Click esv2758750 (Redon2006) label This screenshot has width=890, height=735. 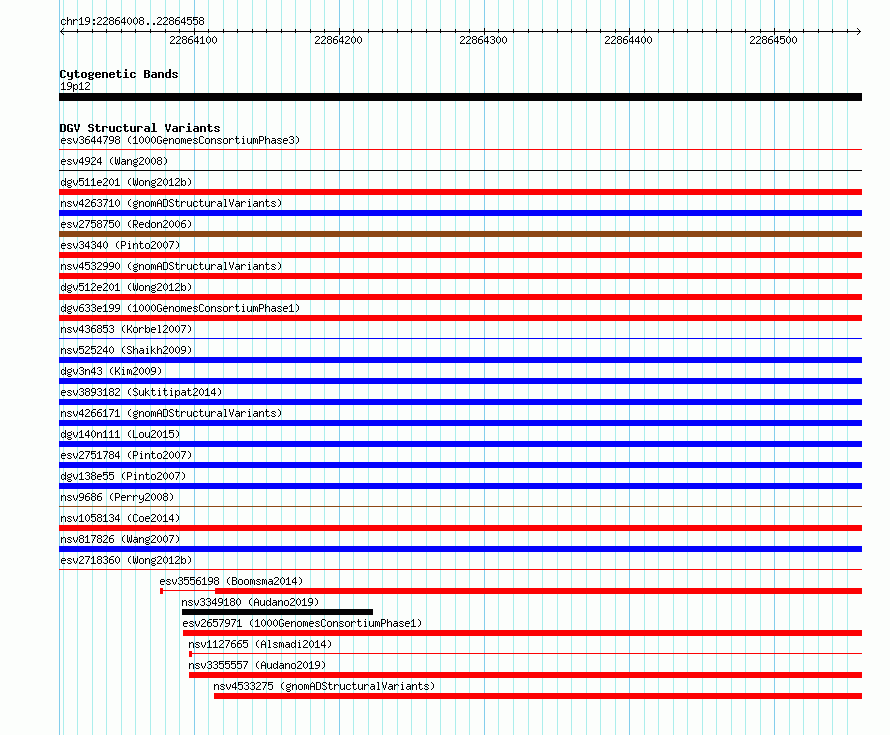(x=126, y=224)
